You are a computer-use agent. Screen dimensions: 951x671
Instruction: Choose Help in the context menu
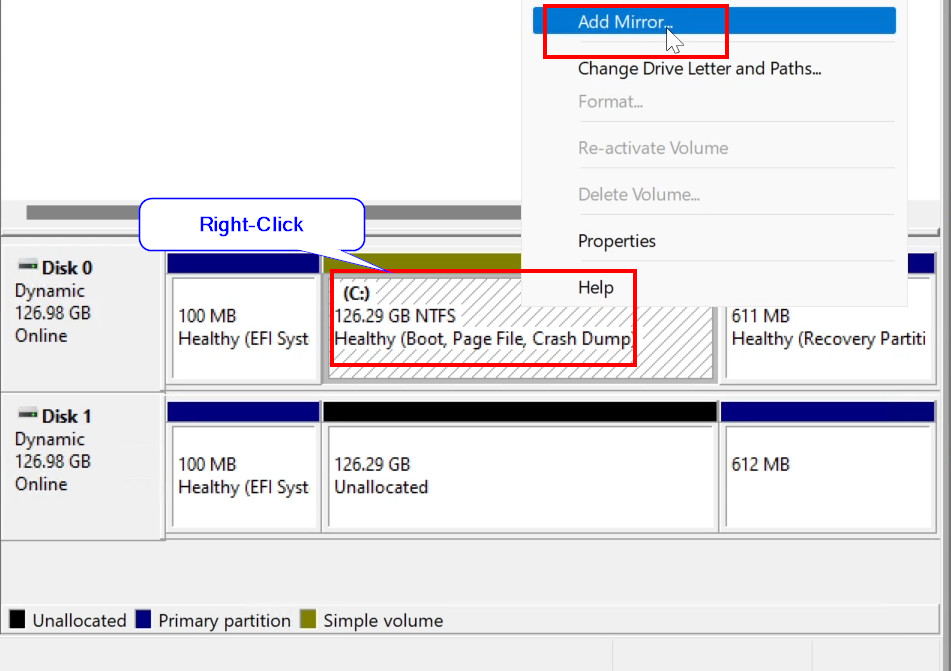point(595,288)
